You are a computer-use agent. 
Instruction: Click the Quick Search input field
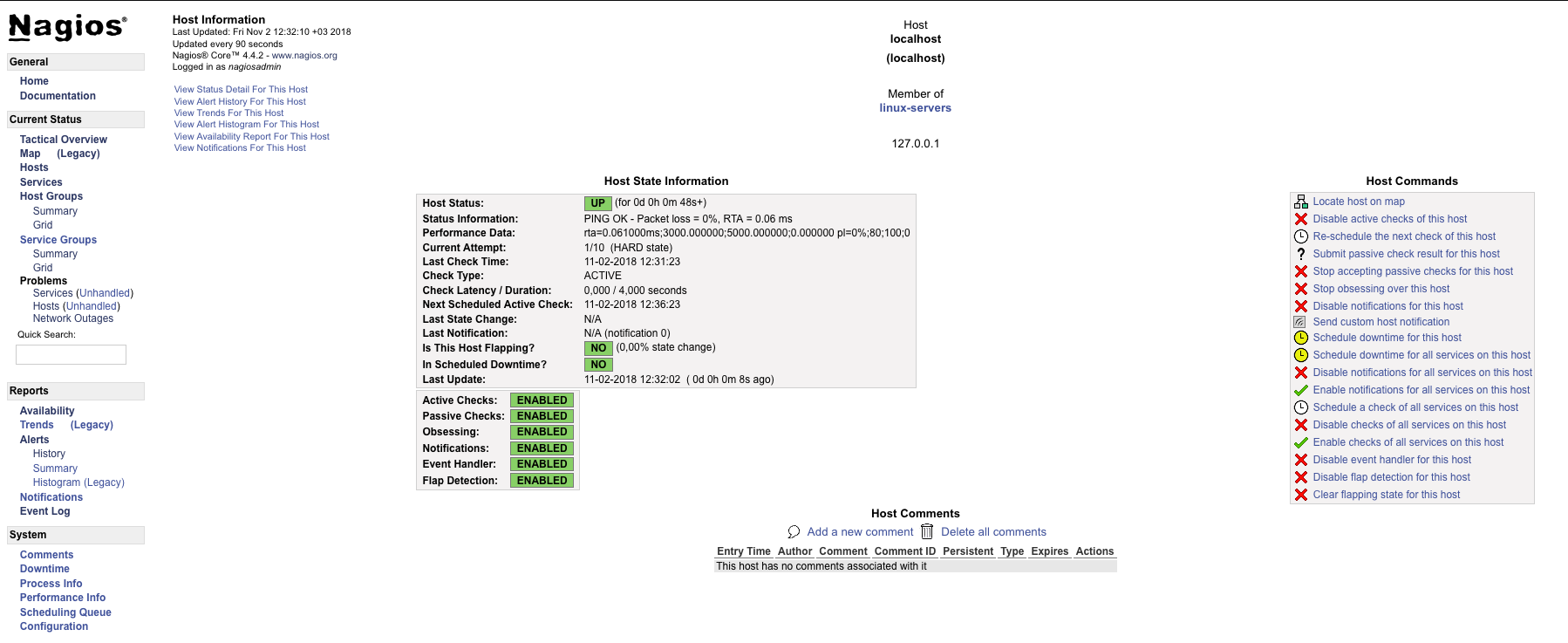(71, 354)
